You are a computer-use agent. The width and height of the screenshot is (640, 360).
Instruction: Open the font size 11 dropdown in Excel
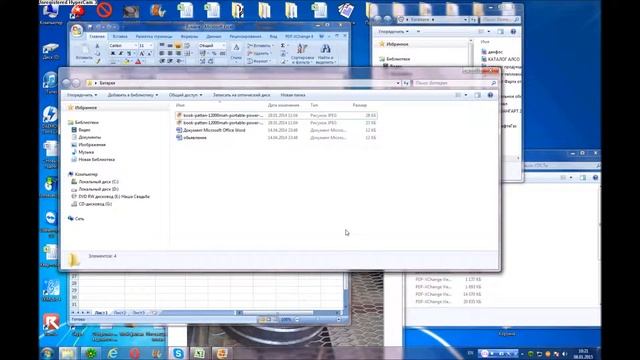point(151,46)
